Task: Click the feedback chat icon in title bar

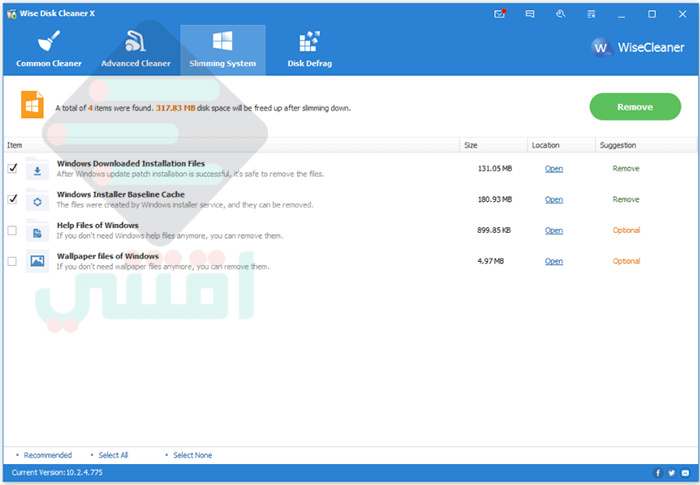Action: 530,14
